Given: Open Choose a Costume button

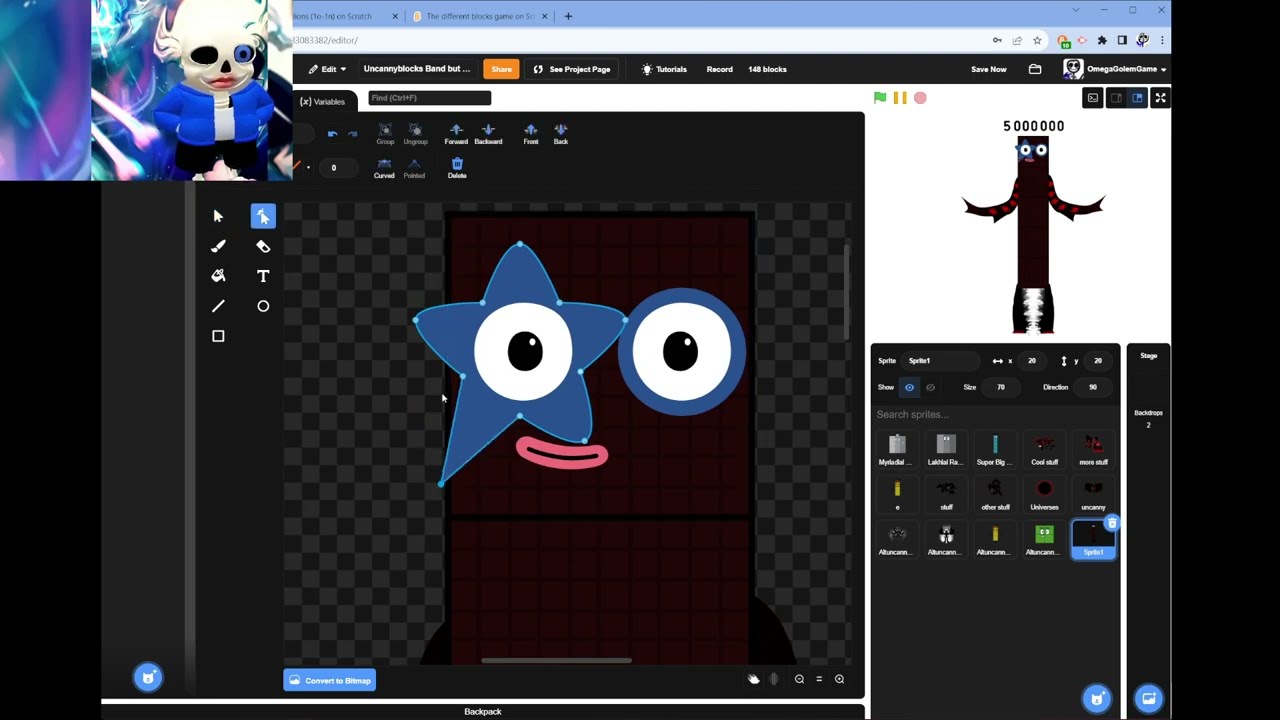Looking at the screenshot, I should 148,677.
